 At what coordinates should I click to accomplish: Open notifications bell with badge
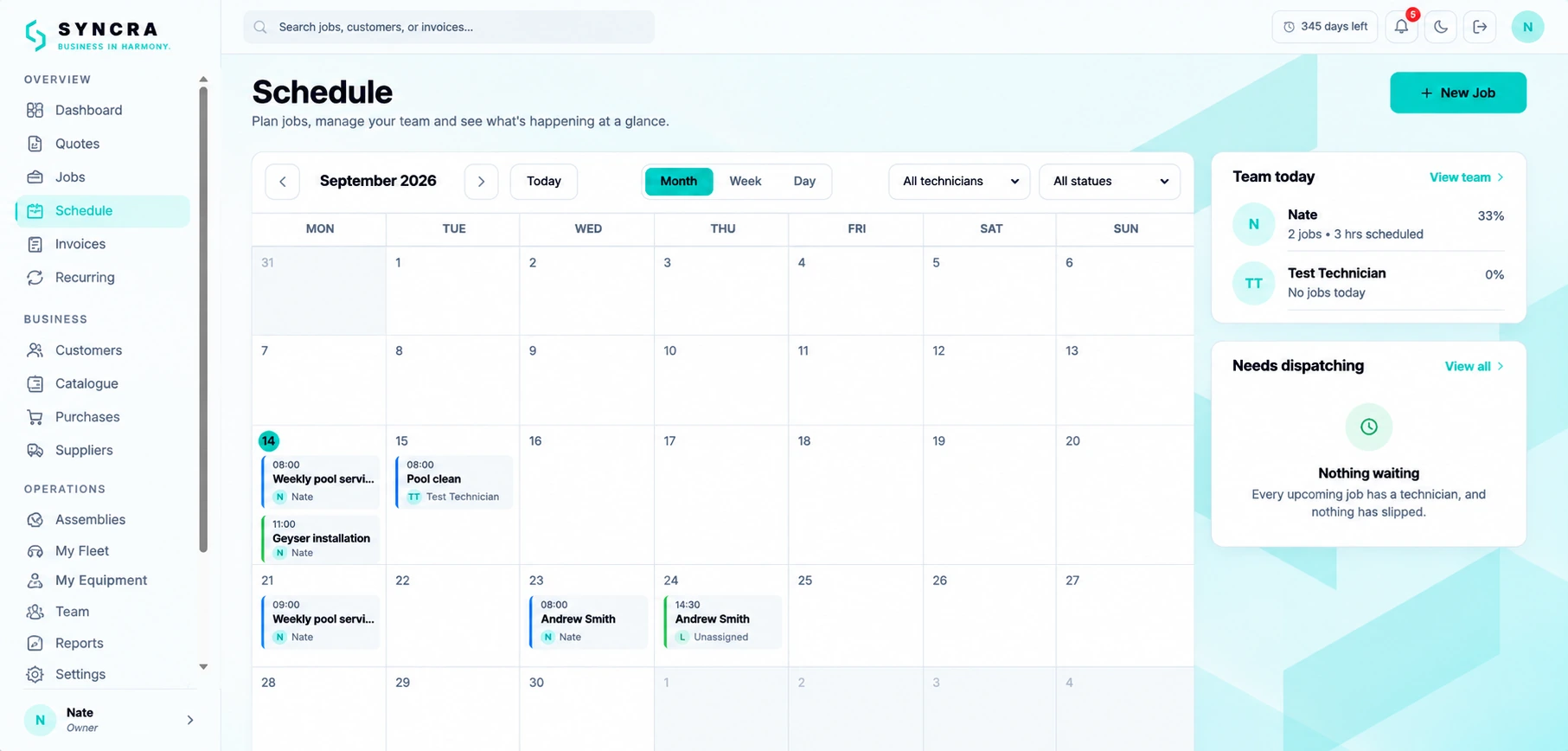coord(1401,27)
